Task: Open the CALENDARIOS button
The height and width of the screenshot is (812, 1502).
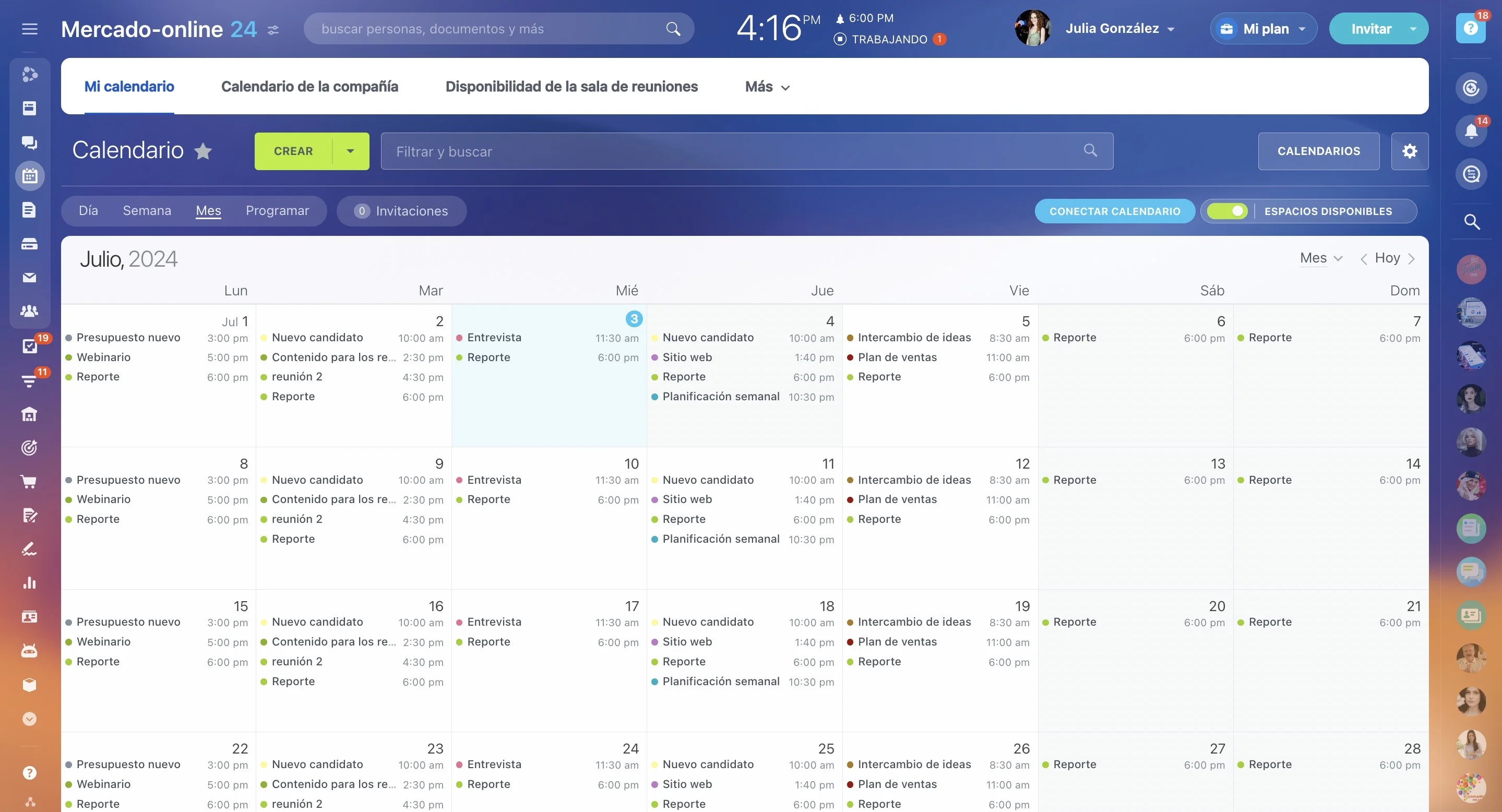Action: click(1319, 151)
